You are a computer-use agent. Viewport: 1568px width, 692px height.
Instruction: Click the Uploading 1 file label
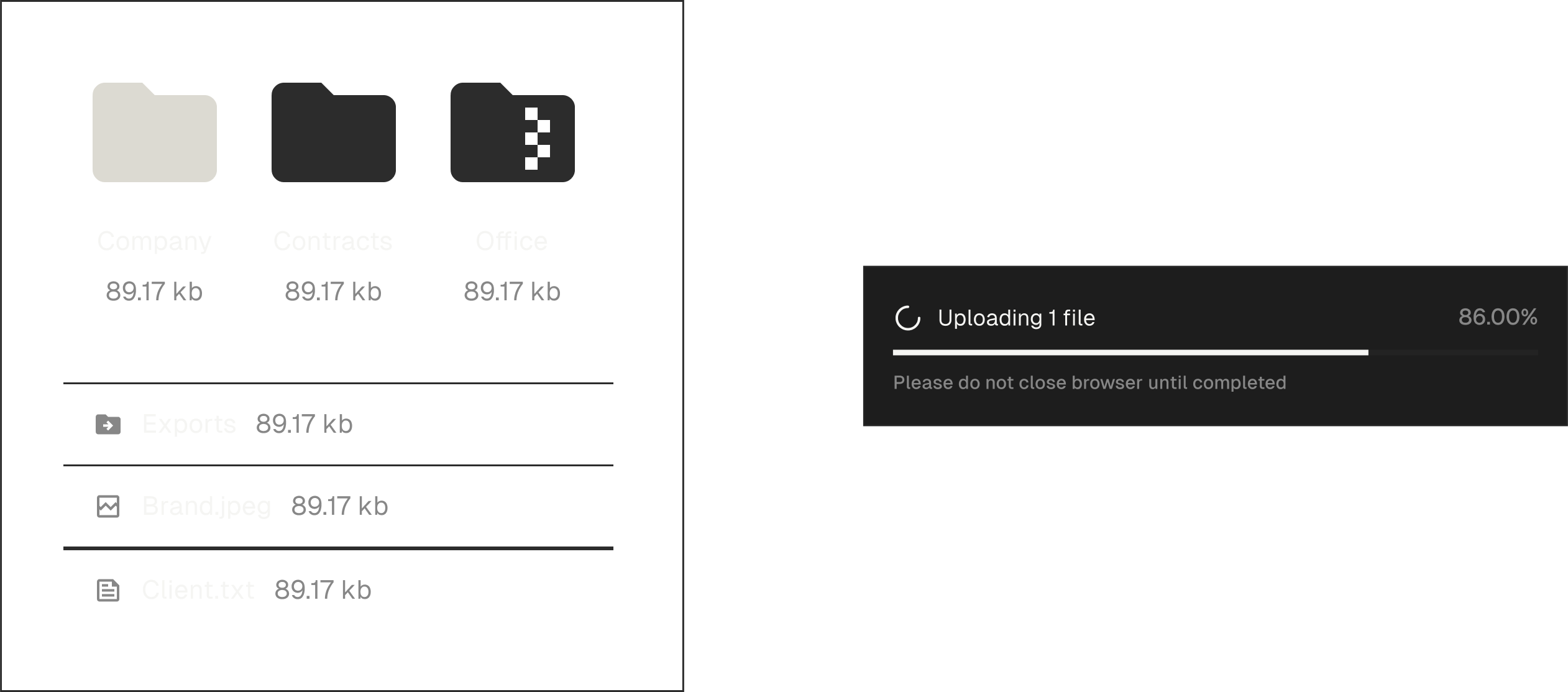coord(1017,318)
